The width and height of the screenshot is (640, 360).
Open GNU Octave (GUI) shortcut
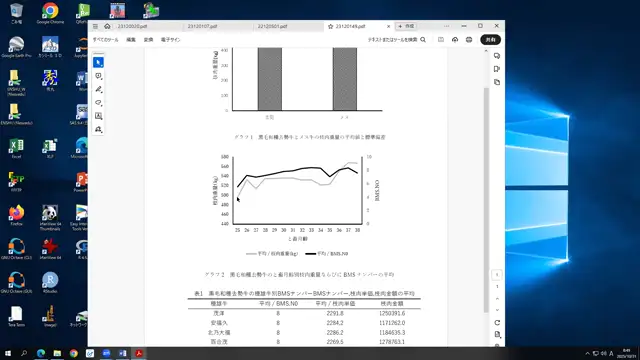tap(16, 282)
